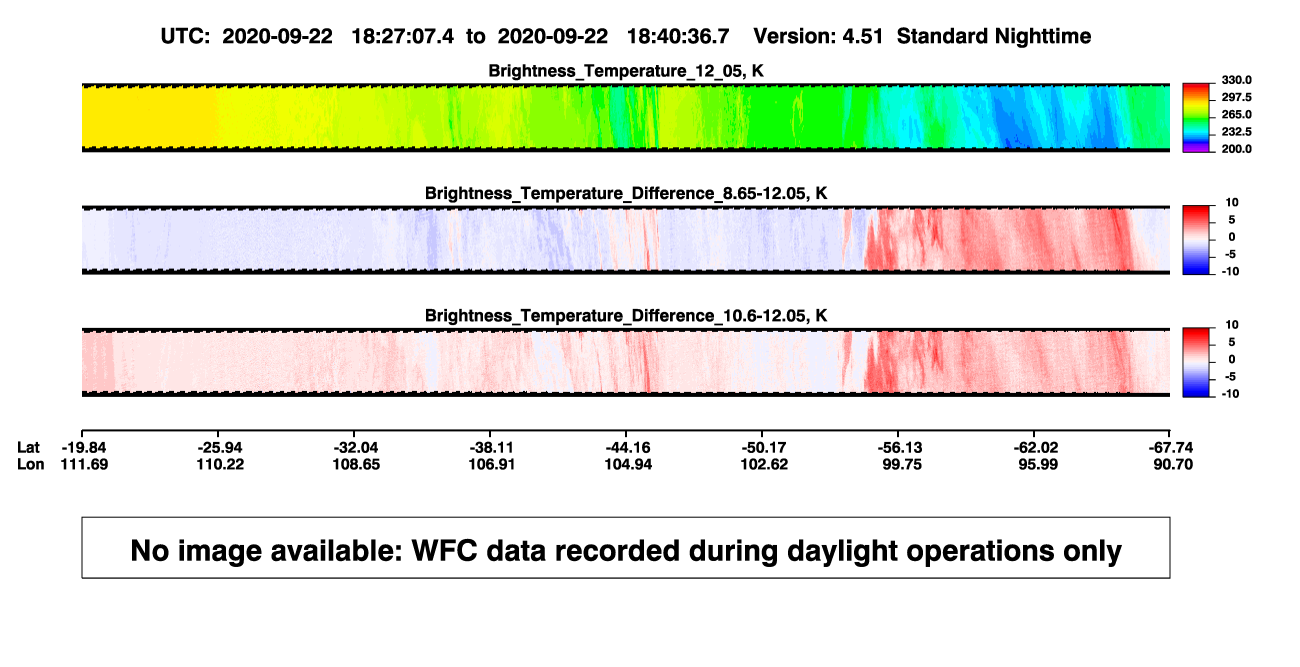1300x667 pixels.
Task: Click the 8.65-12.05 temperature difference strip
Action: pos(626,240)
